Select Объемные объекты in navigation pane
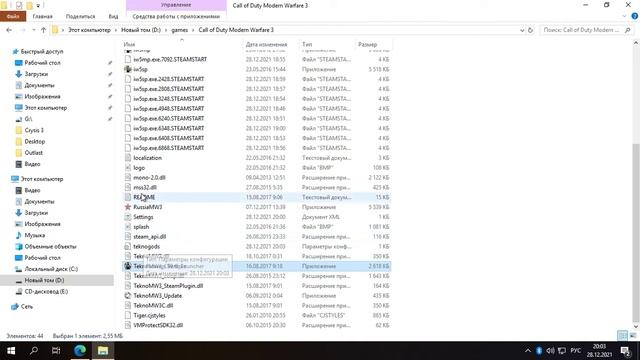This screenshot has height=360, width=640. 50,247
